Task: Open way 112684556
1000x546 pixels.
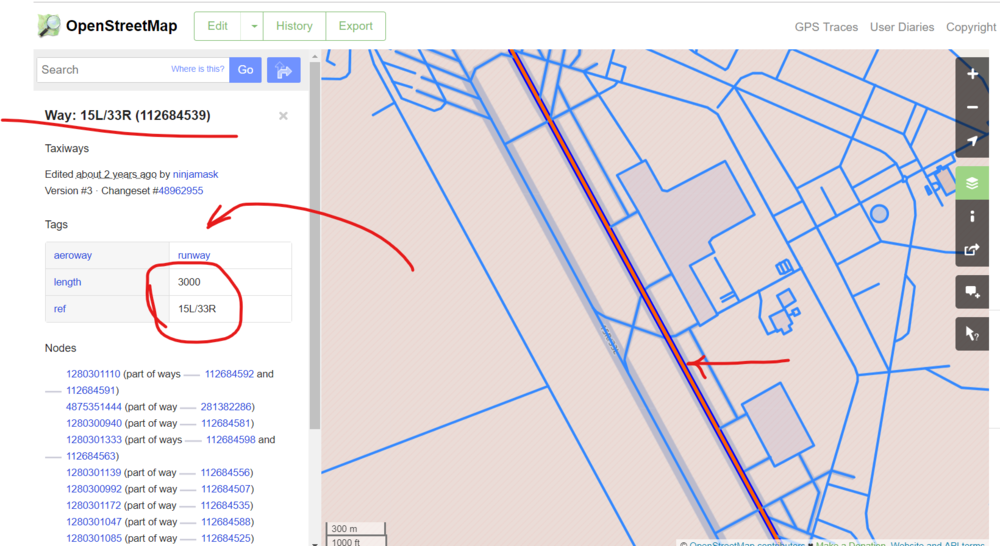Action: pos(225,473)
